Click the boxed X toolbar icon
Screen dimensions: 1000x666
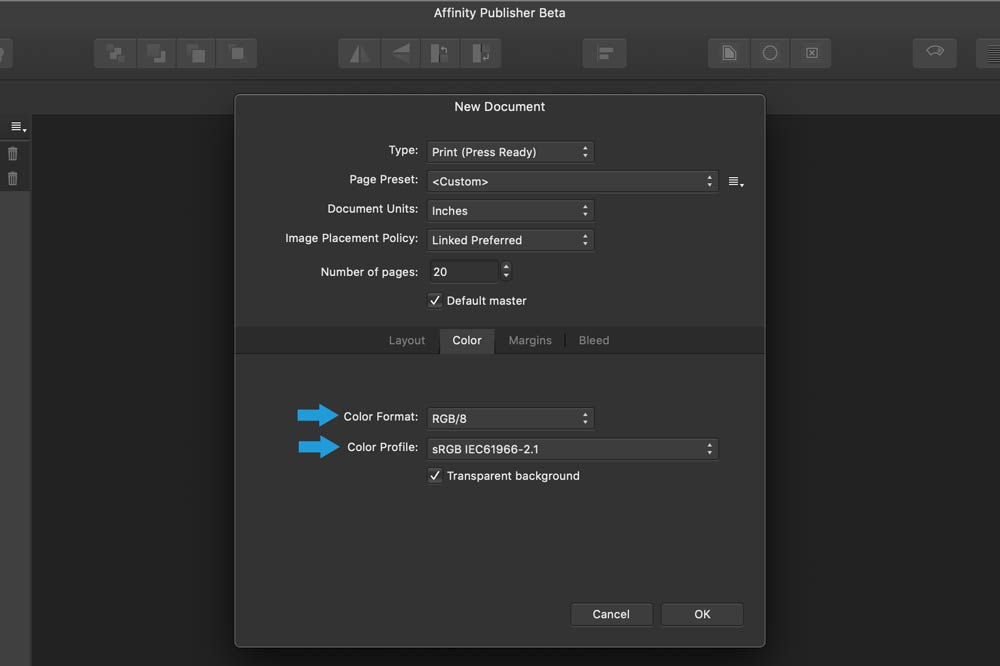pos(811,54)
